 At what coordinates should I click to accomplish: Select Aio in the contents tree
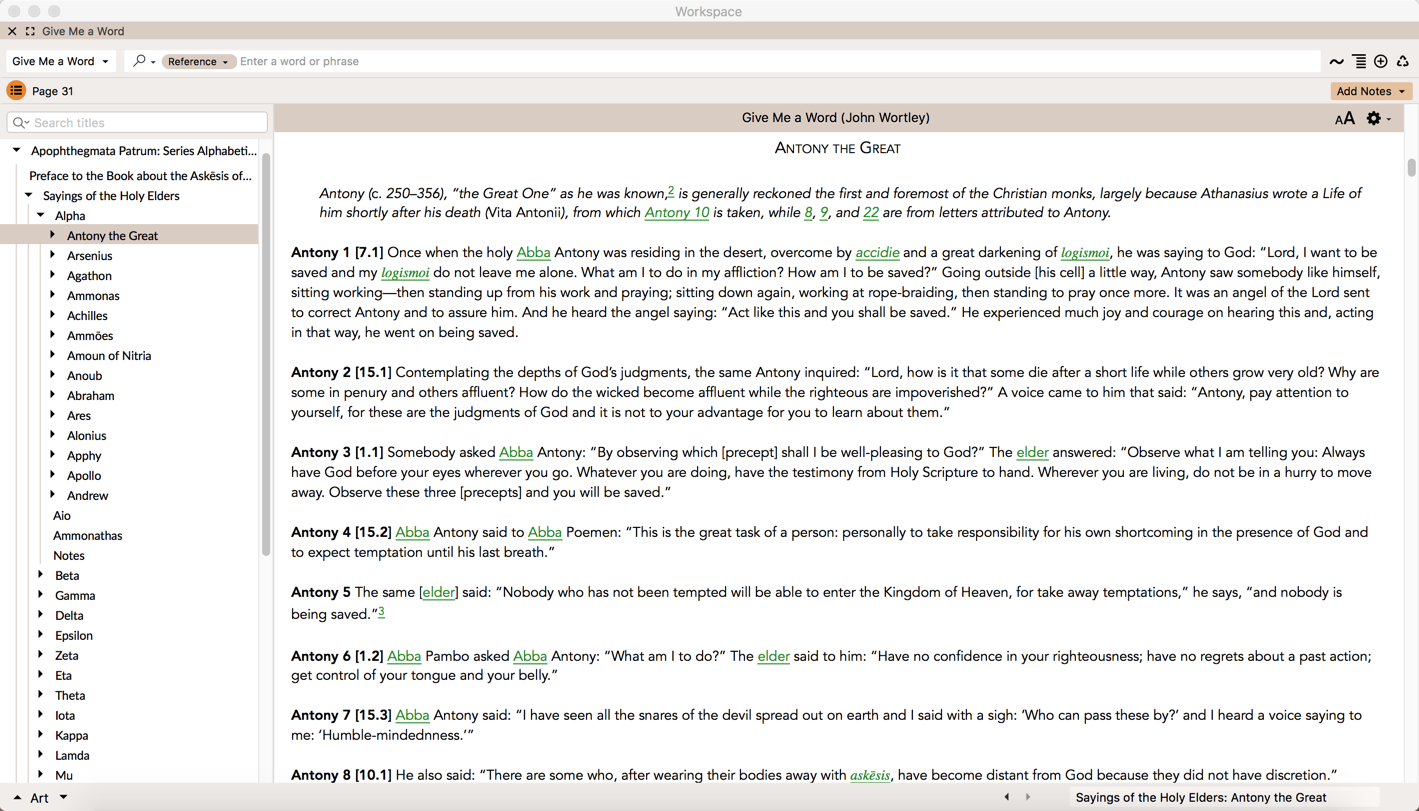click(x=62, y=516)
